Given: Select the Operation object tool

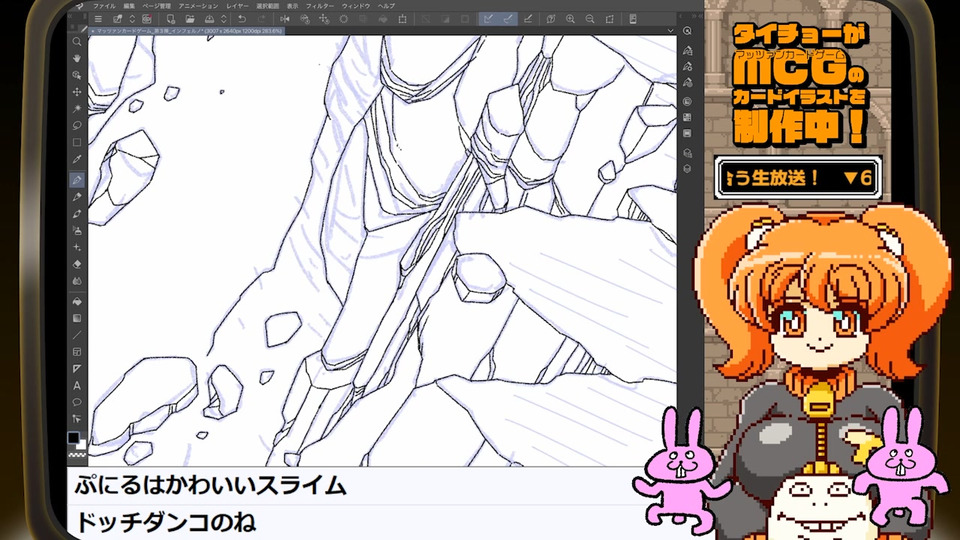Looking at the screenshot, I should coord(77,75).
